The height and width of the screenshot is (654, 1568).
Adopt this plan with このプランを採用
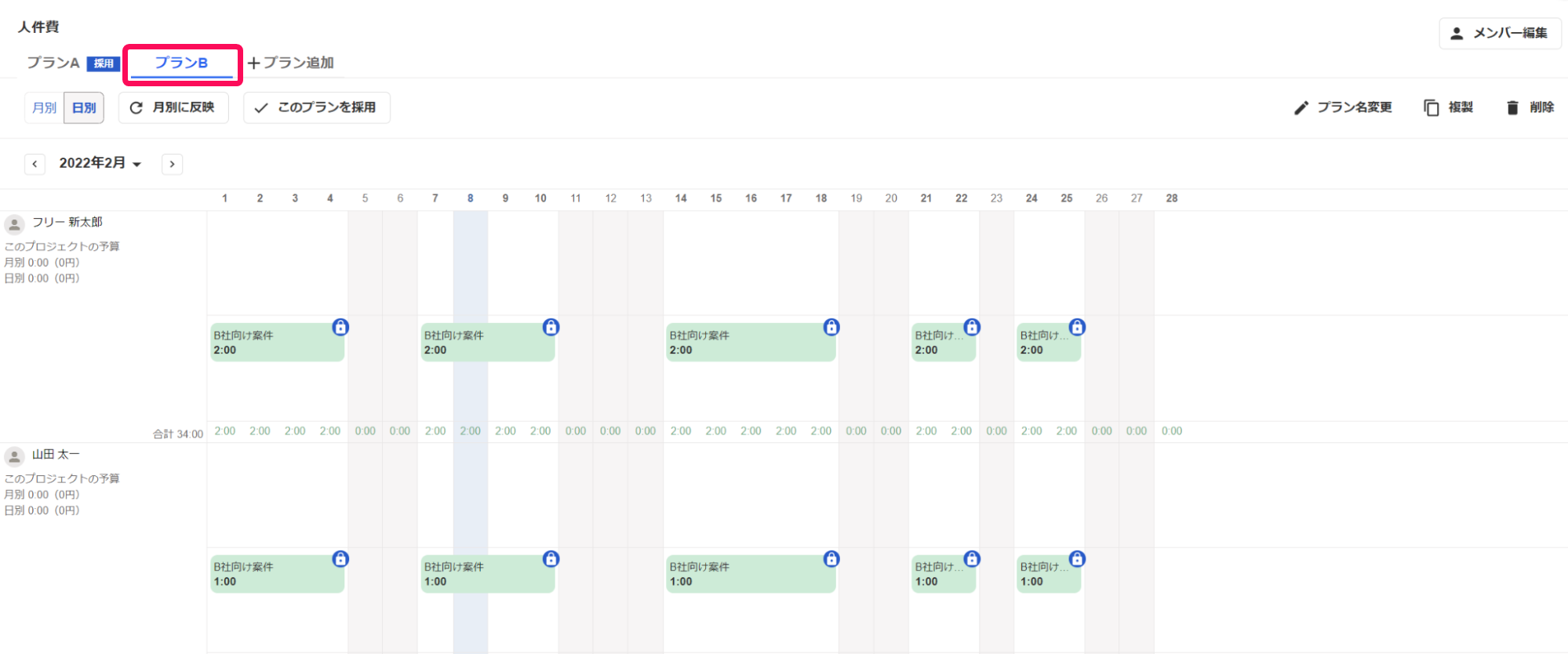pos(317,107)
